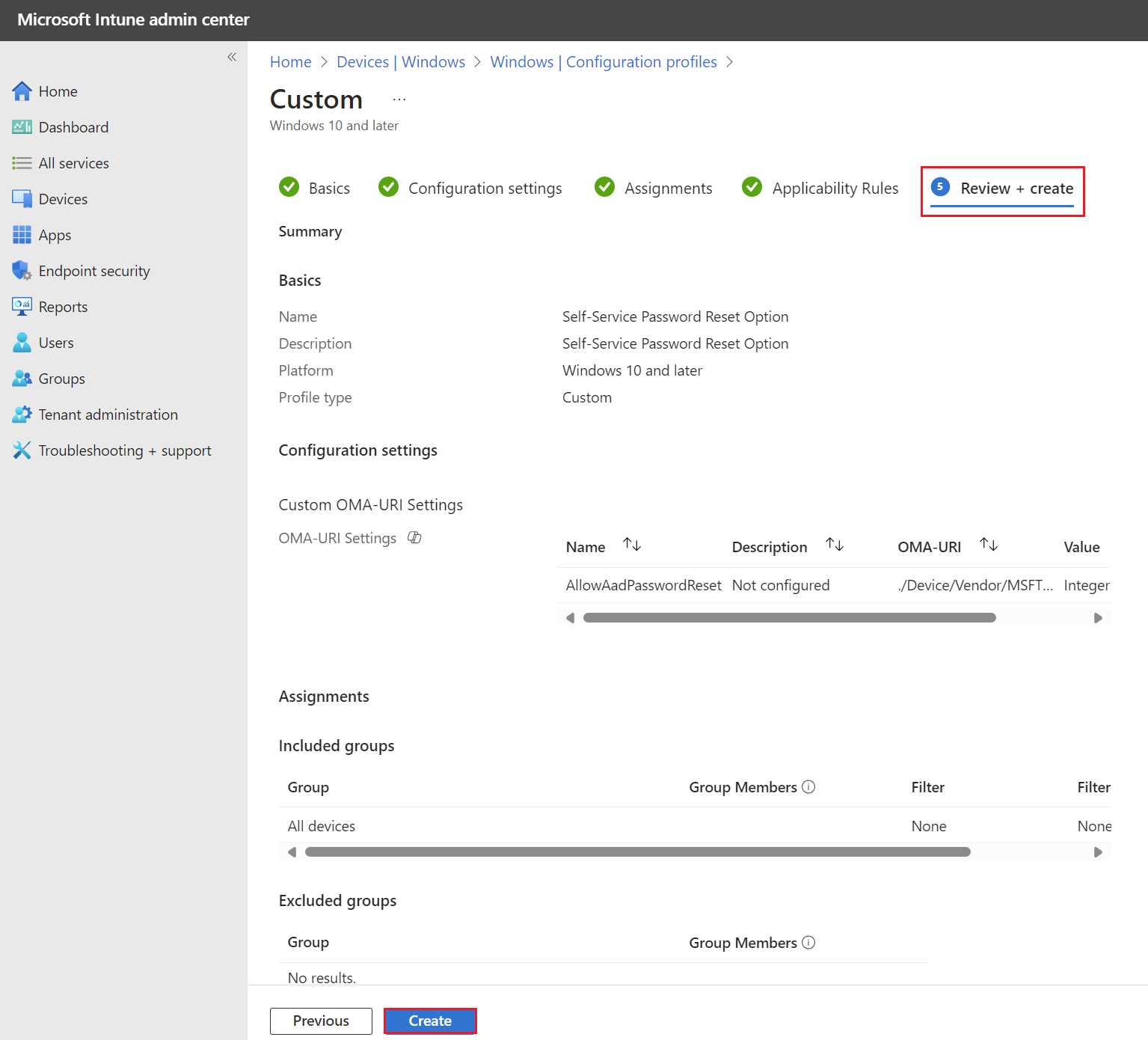Screen dimensions: 1148x1040
Task: Click the Value column header
Action: (x=1081, y=547)
